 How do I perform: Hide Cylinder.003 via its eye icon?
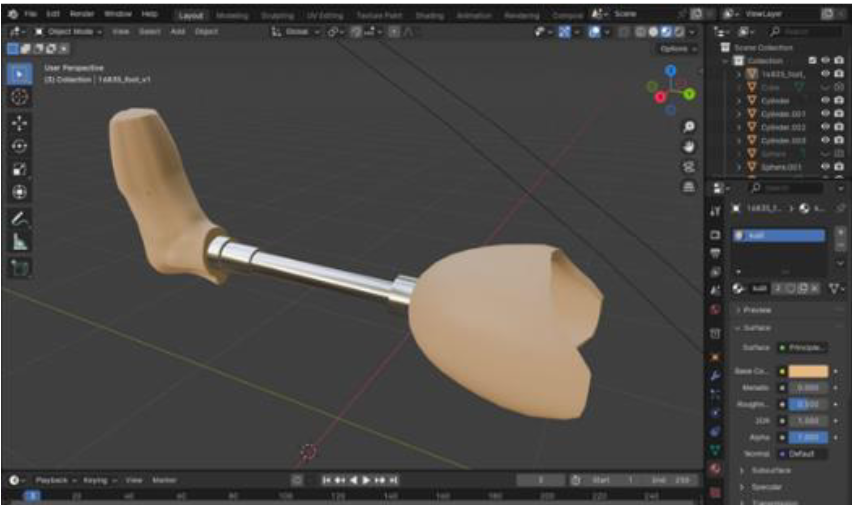825,140
